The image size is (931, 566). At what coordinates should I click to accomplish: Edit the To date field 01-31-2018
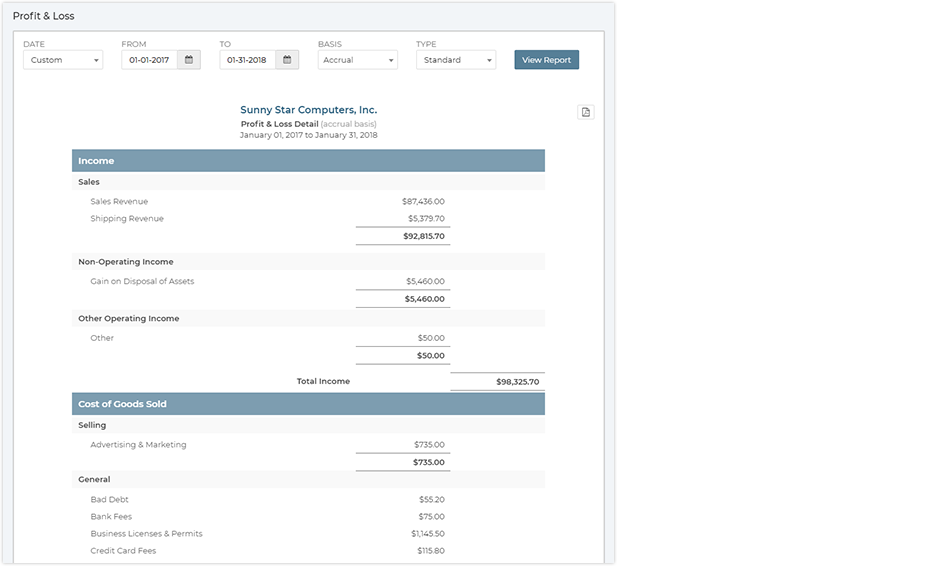[x=248, y=60]
